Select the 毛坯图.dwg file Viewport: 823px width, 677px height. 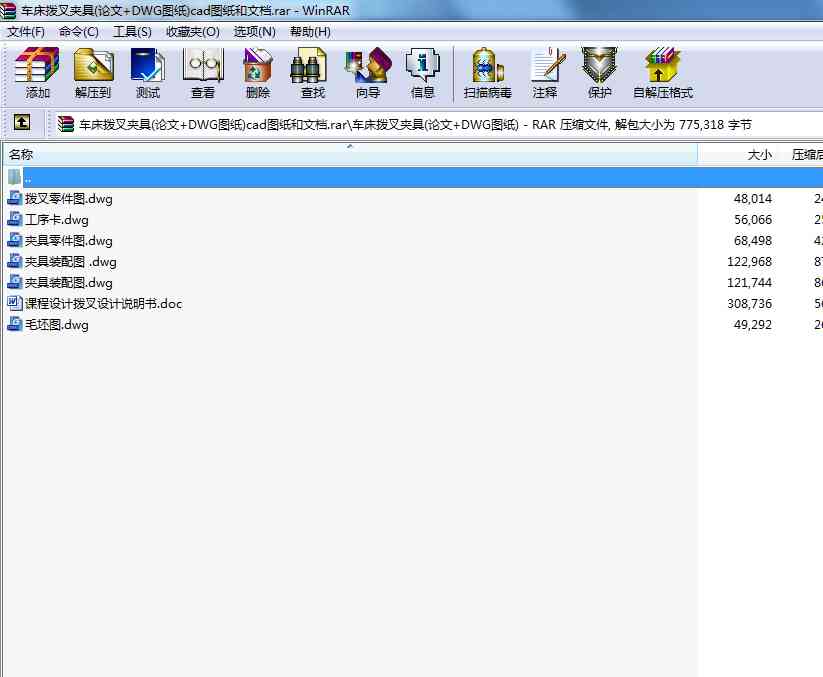(56, 325)
